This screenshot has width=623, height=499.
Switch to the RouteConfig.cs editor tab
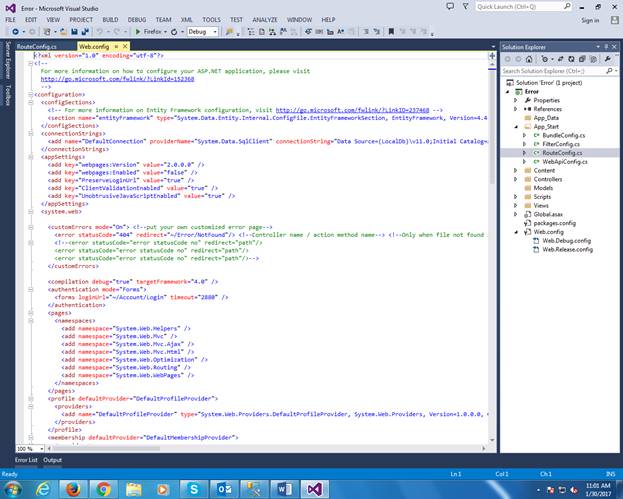[37, 46]
